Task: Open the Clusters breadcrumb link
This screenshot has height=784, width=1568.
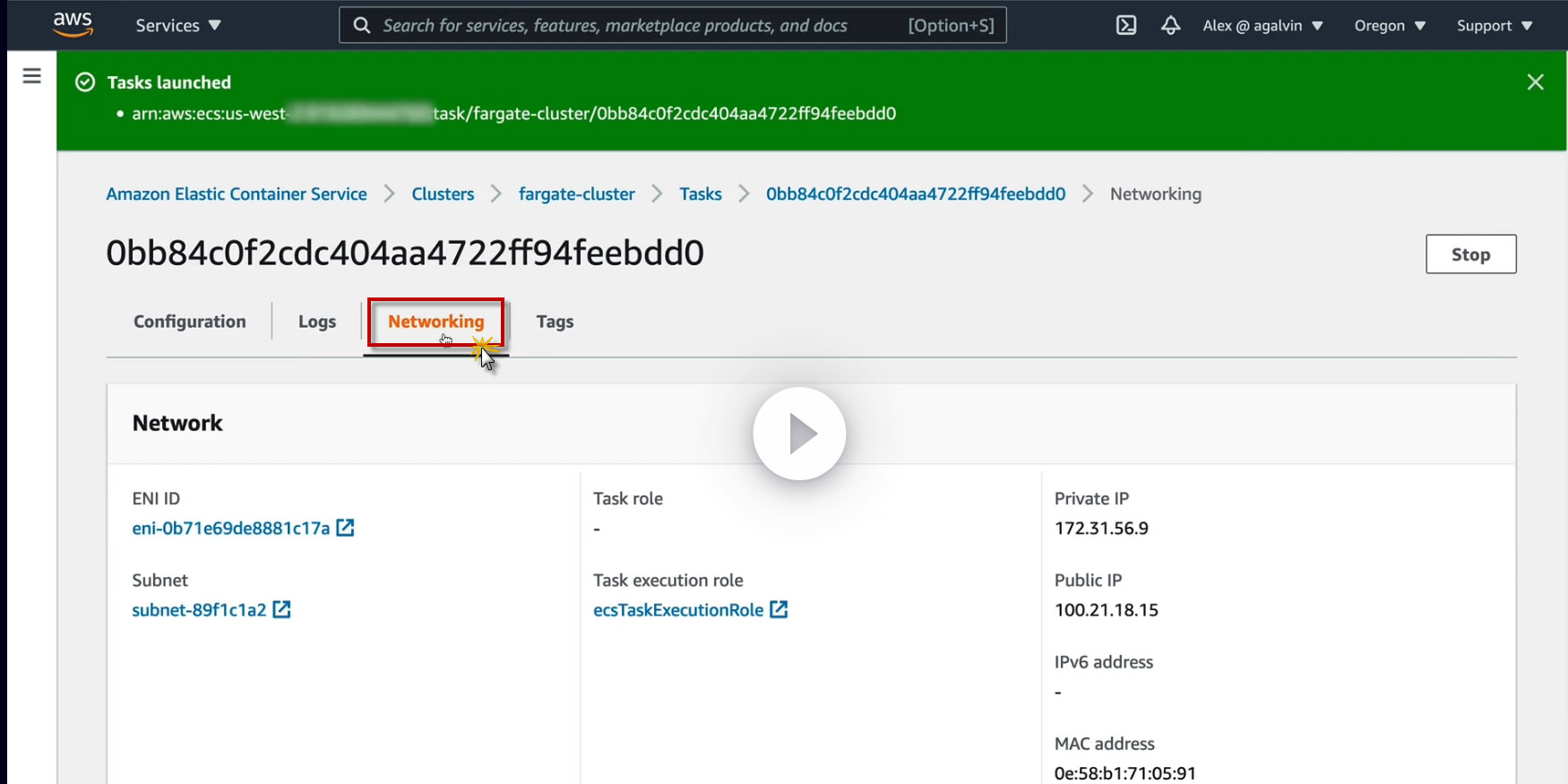Action: [x=443, y=194]
